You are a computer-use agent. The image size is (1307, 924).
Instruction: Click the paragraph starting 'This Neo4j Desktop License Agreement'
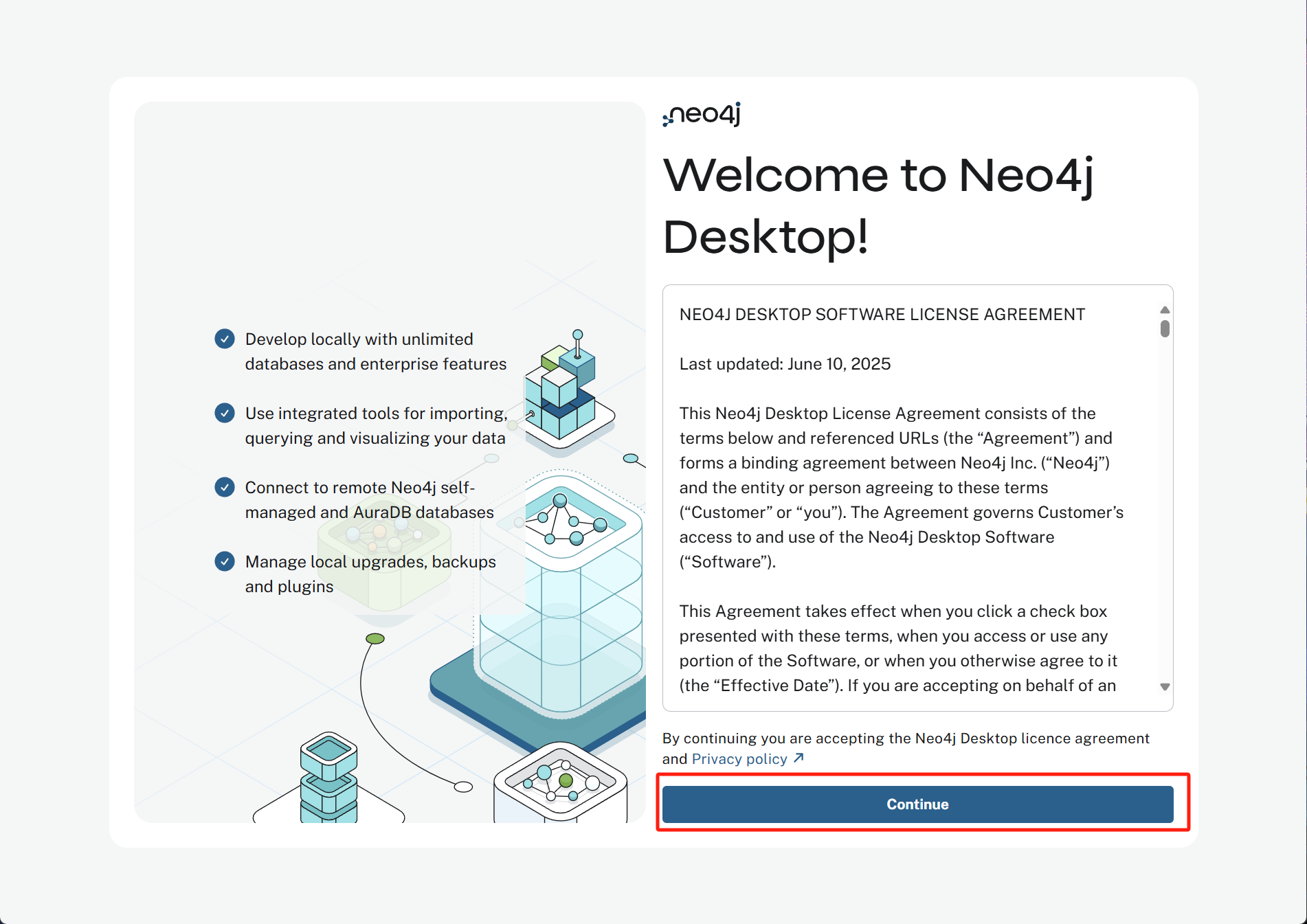[902, 488]
